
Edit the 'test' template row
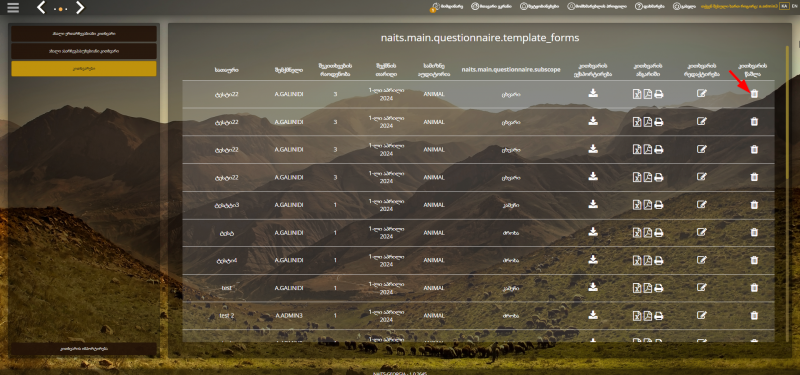click(702, 288)
